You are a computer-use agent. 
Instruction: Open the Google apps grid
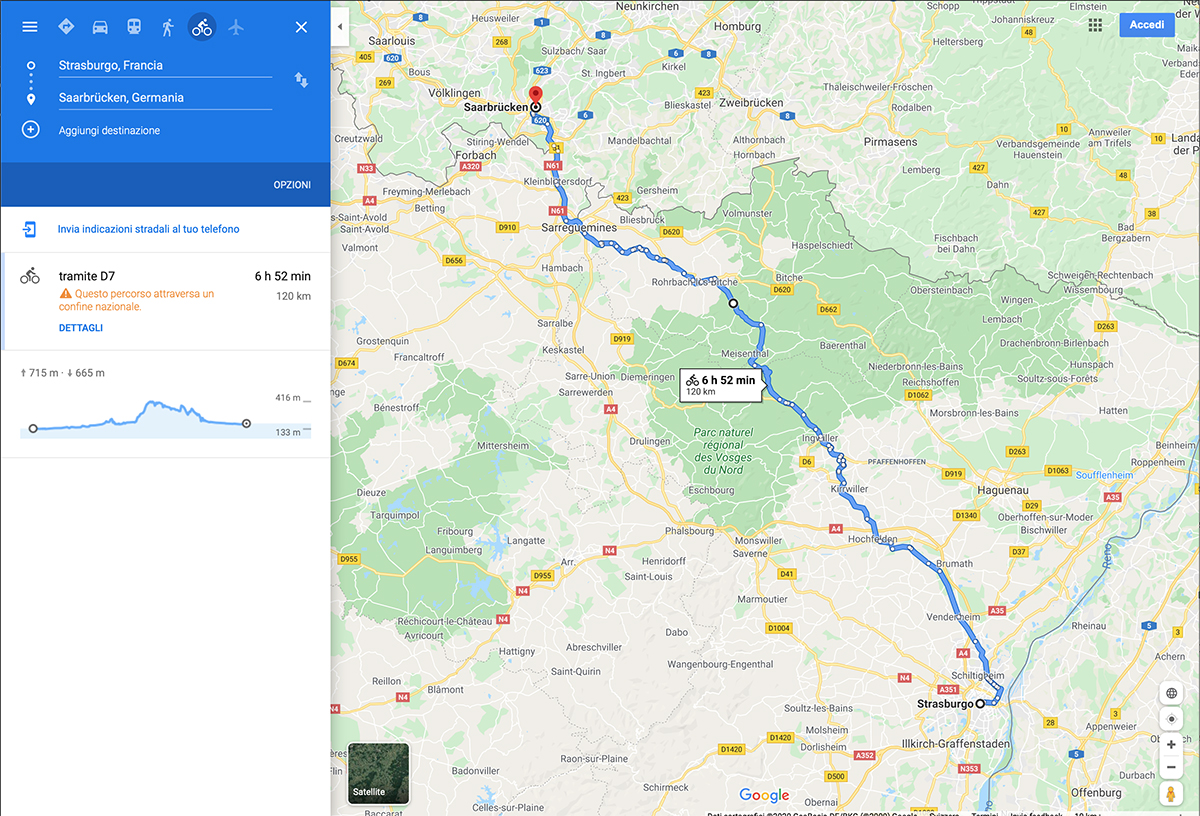click(1096, 25)
